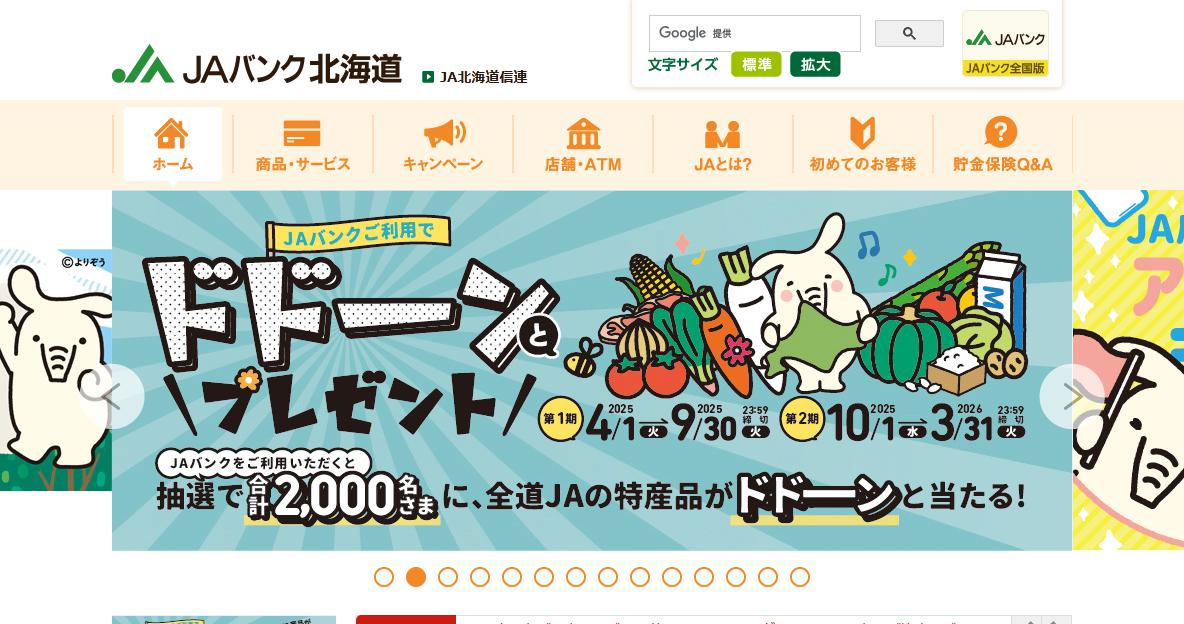Click the 初めてのお客様 beginner mark icon

tap(862, 134)
